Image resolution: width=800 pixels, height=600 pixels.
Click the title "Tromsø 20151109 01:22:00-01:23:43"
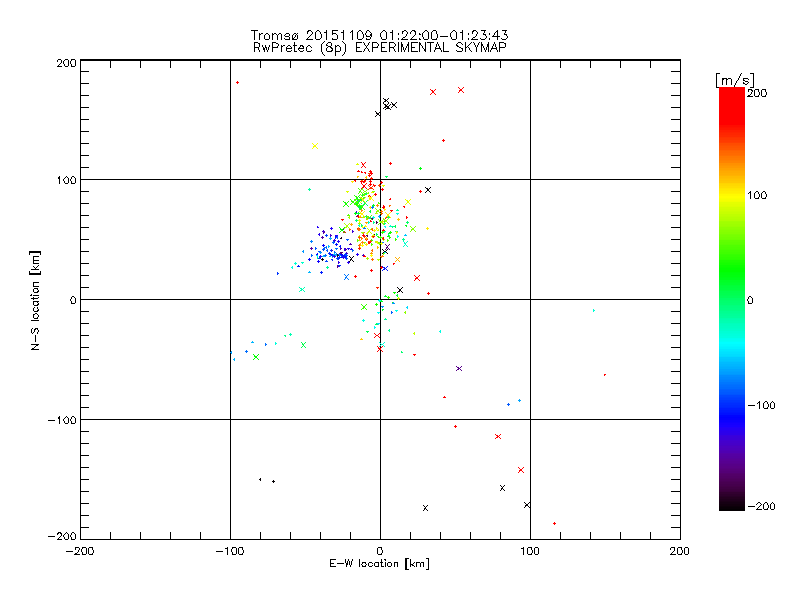point(379,35)
